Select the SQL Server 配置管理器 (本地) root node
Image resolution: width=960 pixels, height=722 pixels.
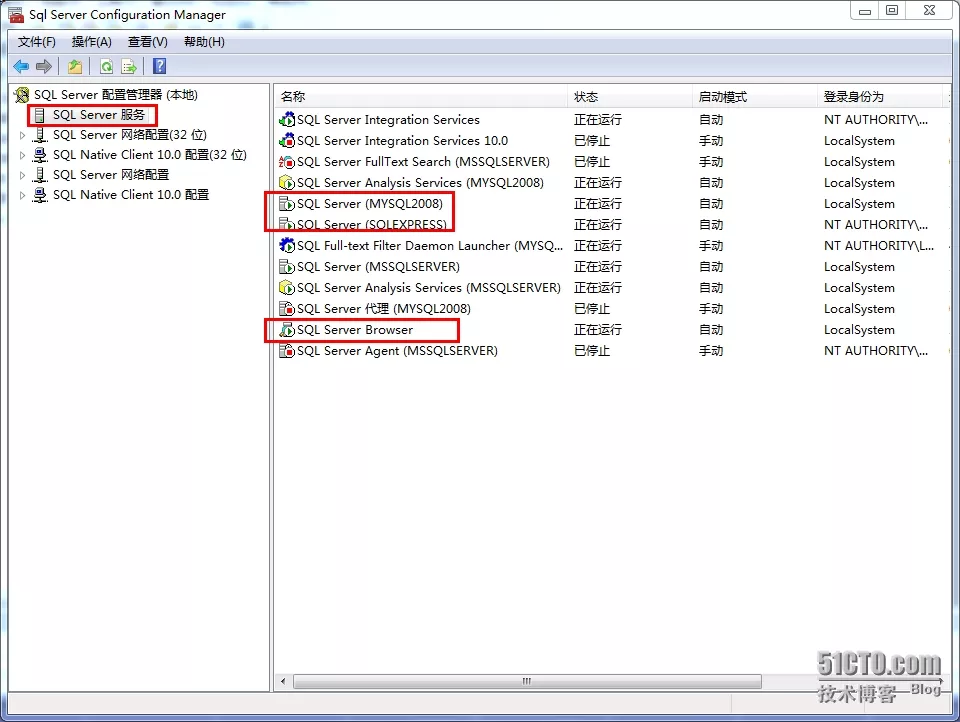[x=116, y=94]
